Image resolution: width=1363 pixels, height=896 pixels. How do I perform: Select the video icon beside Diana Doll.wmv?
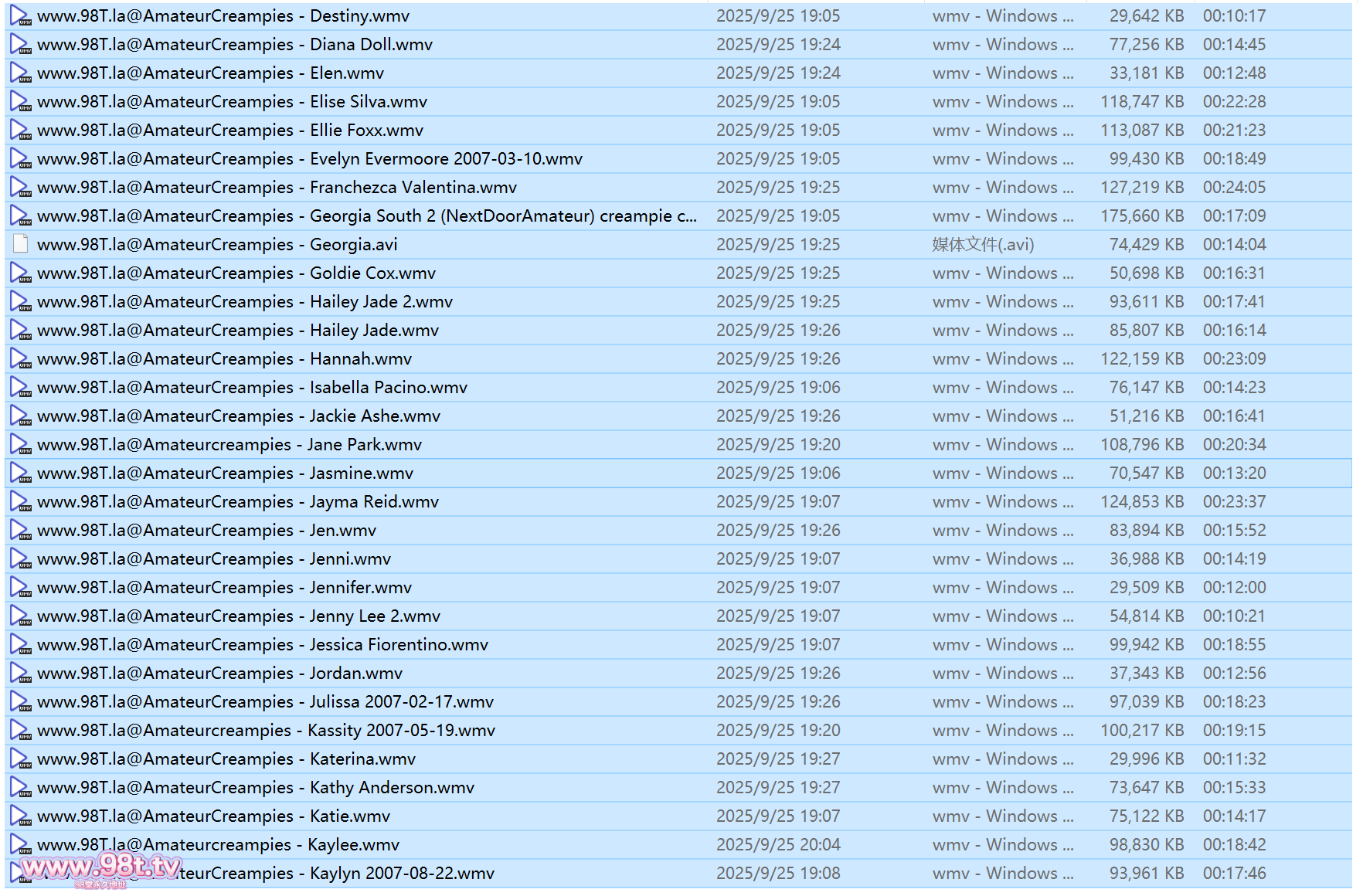(x=20, y=45)
